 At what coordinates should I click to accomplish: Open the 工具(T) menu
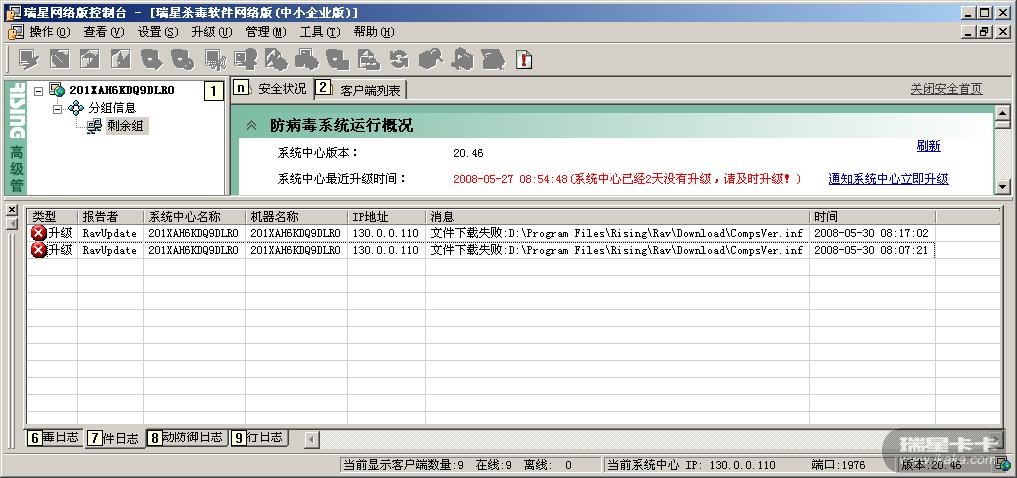[320, 32]
